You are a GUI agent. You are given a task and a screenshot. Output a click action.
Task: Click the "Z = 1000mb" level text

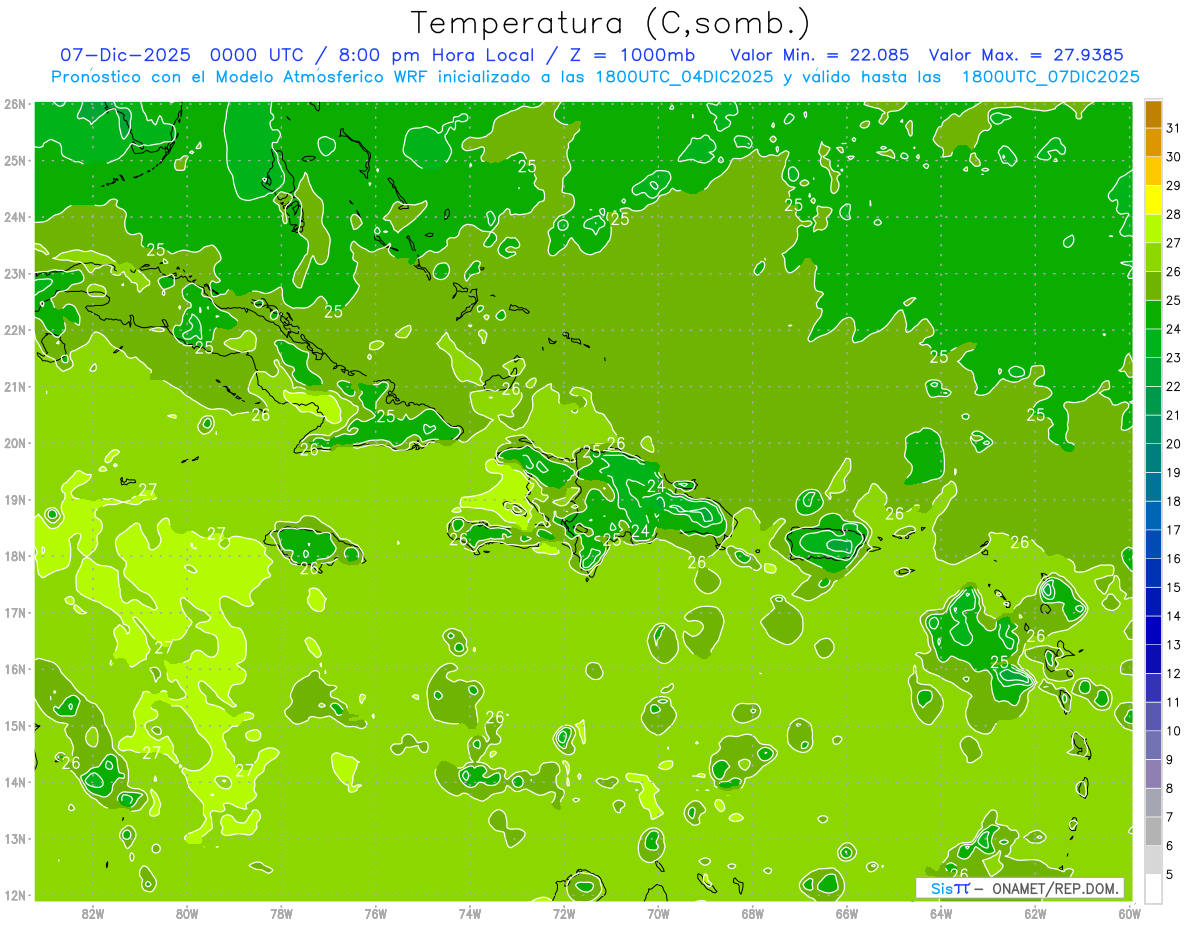pos(634,55)
